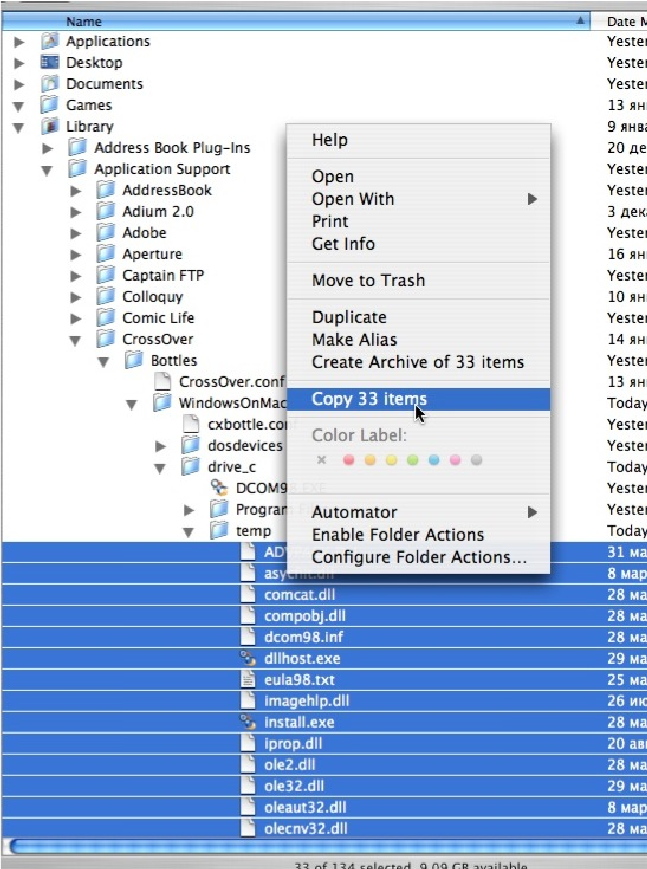
Task: Click the Desktop folder icon
Action: pyautogui.click(x=50, y=63)
